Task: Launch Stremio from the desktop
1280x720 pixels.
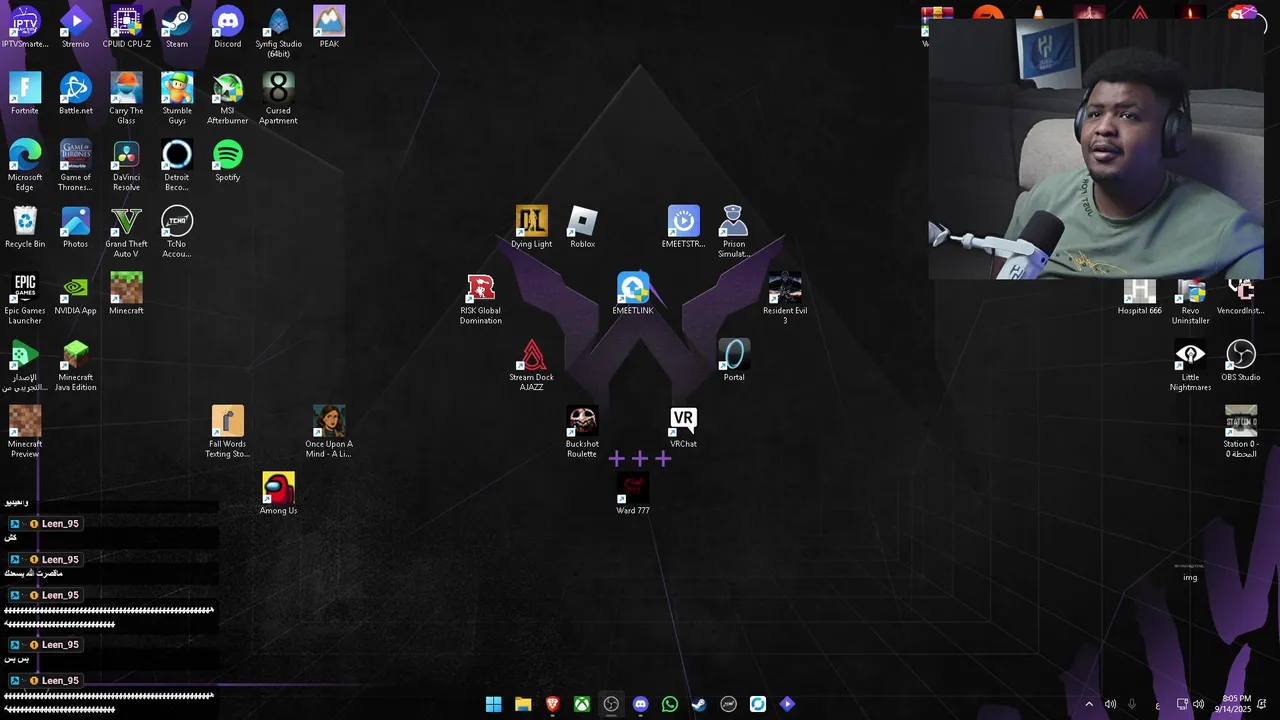Action: 75,27
